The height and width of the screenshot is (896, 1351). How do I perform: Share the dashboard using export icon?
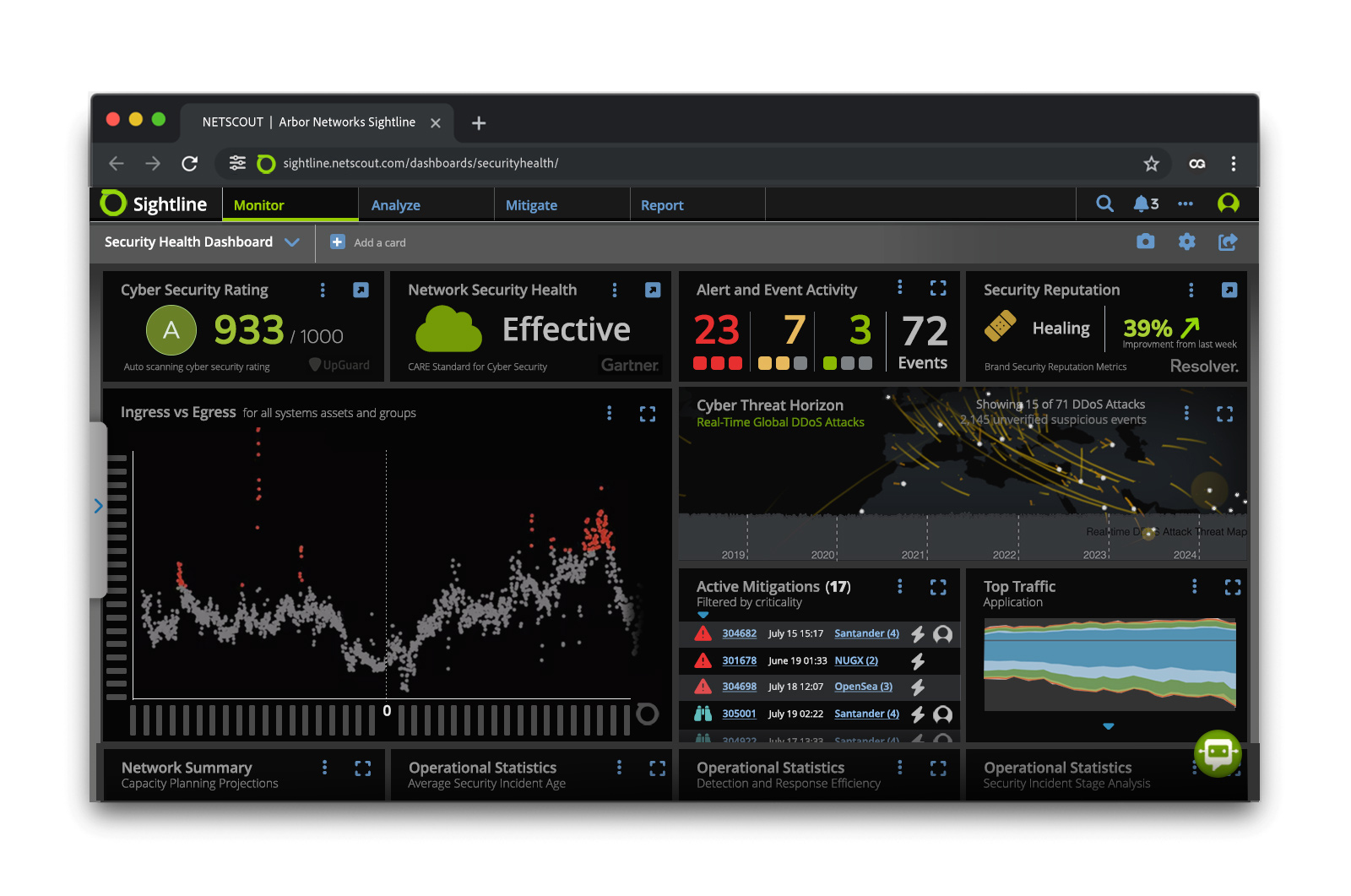[1228, 242]
